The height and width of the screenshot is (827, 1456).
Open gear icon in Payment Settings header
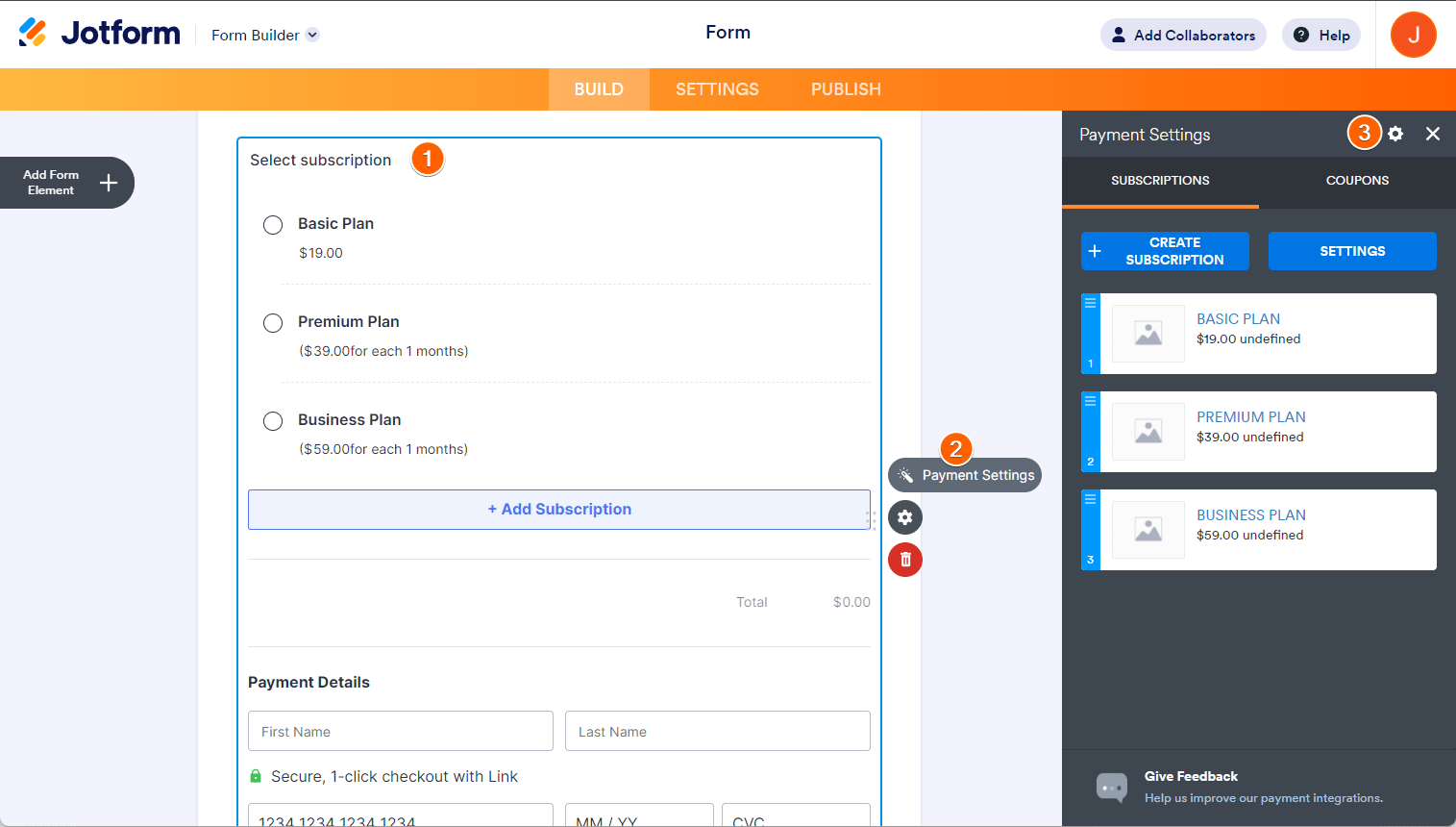pos(1395,134)
